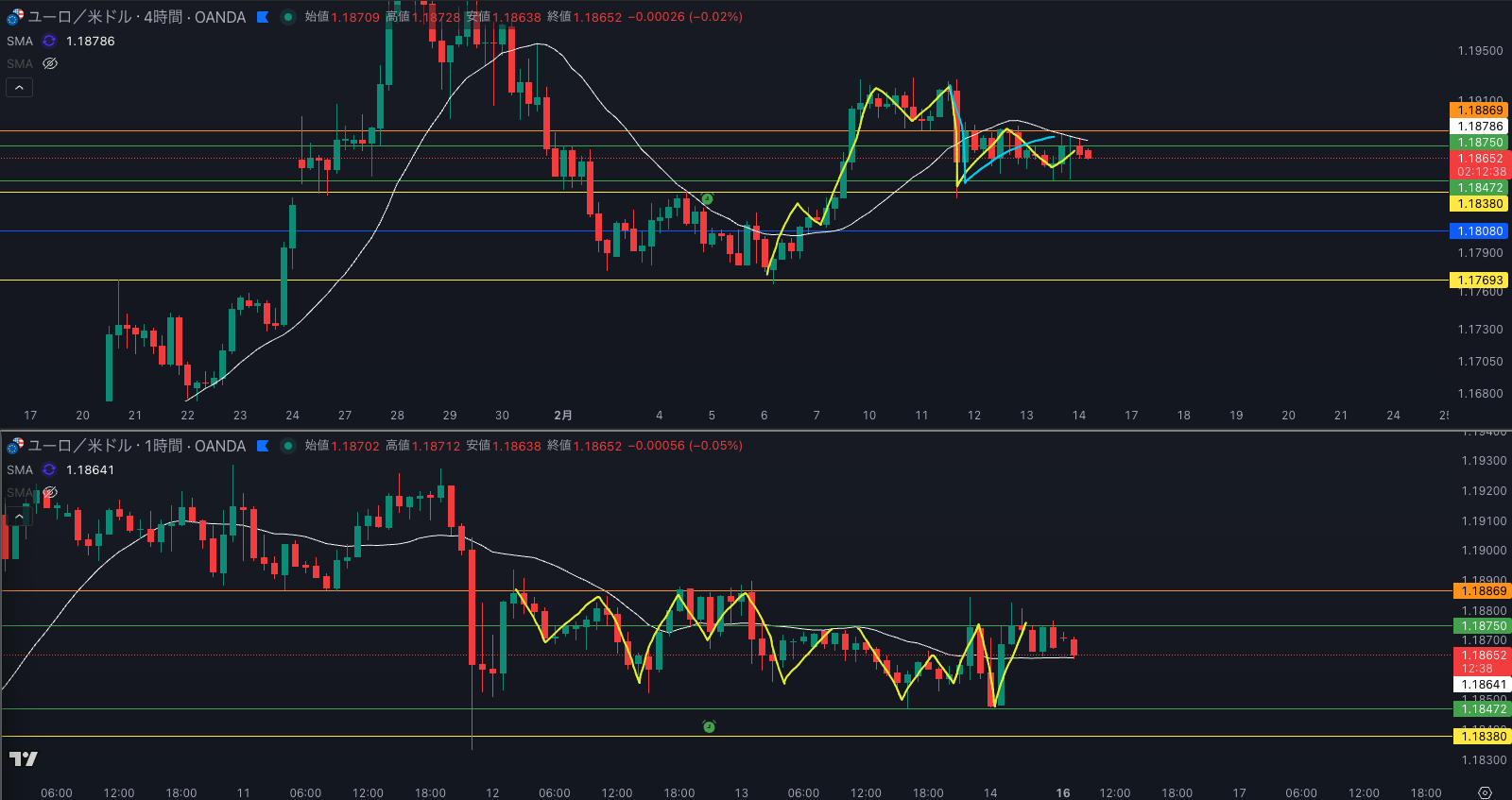
Task: Click the blue flag marker beside OANDA on the 4-hour chart
Action: point(263,17)
